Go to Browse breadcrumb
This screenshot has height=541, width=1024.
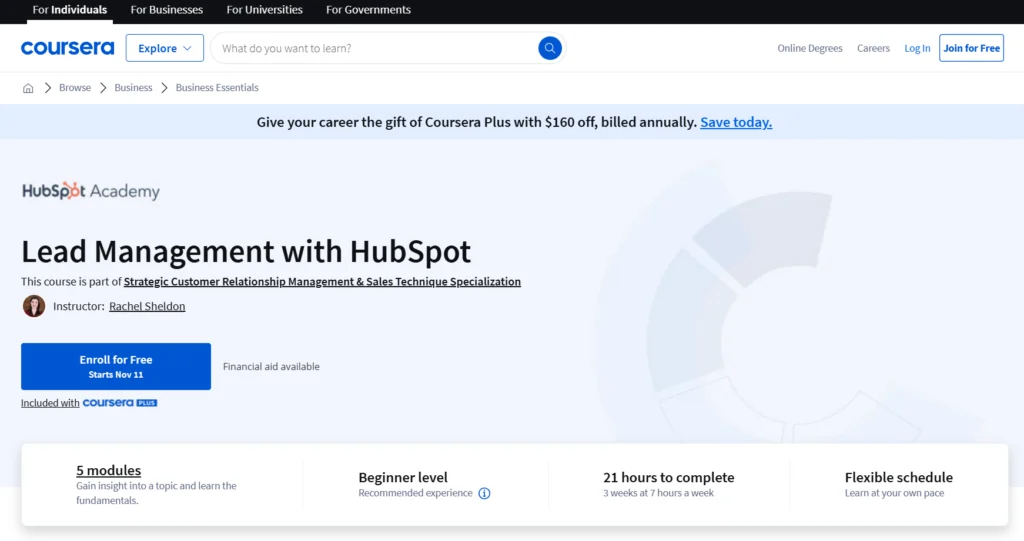tap(75, 88)
